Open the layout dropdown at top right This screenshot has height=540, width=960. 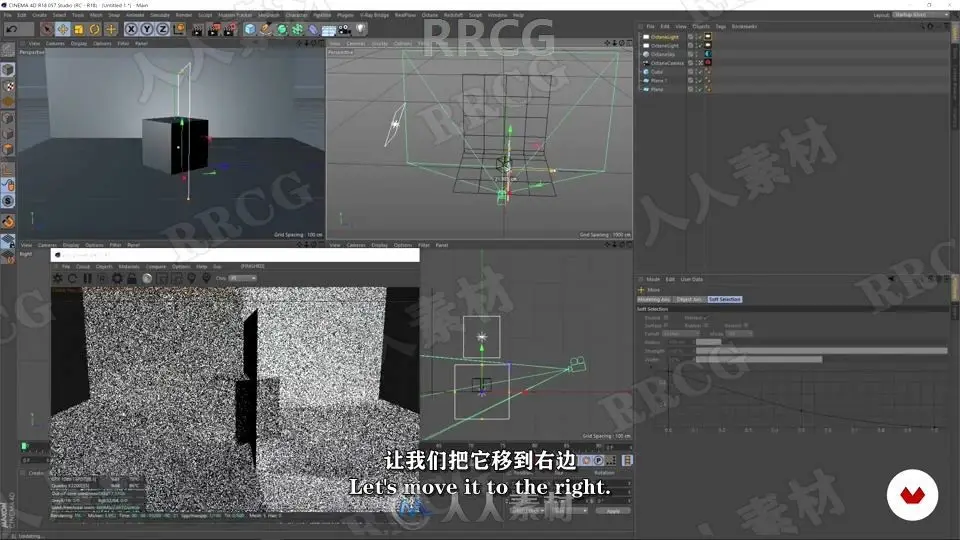pos(920,15)
